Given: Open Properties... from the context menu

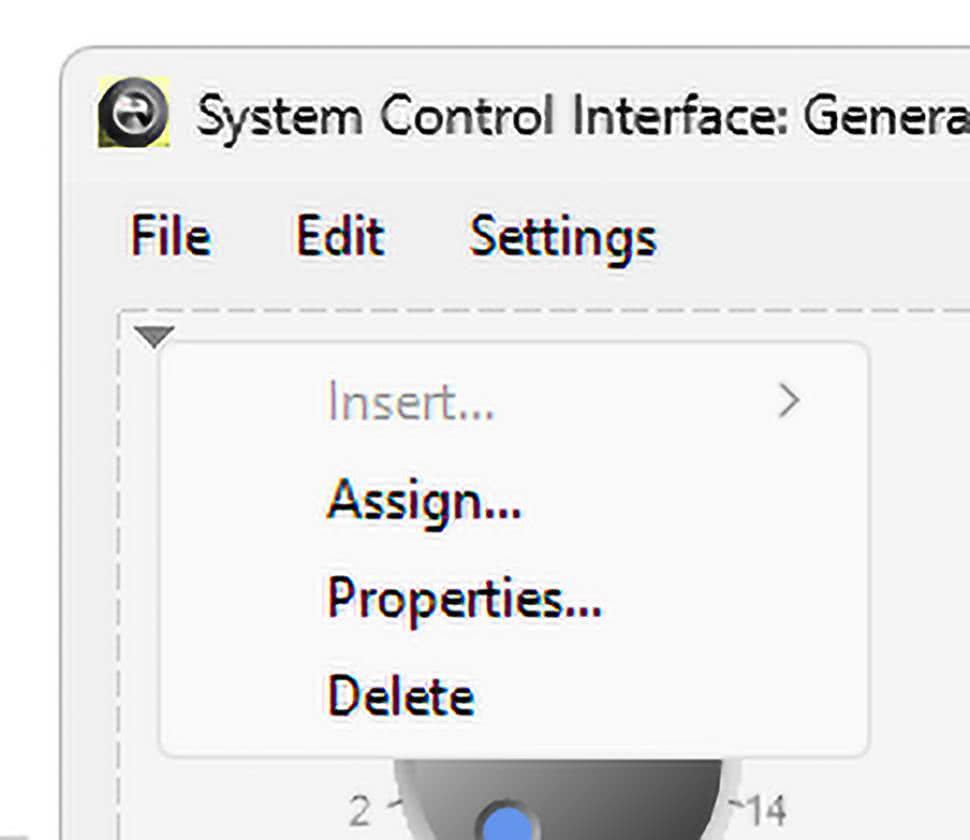Looking at the screenshot, I should 464,597.
